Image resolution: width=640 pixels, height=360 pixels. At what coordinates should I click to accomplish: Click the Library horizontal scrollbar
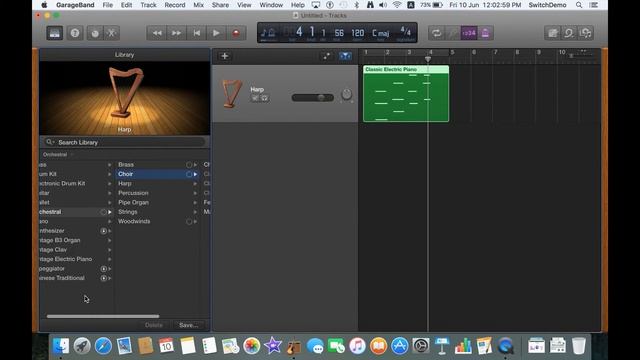(x=103, y=316)
